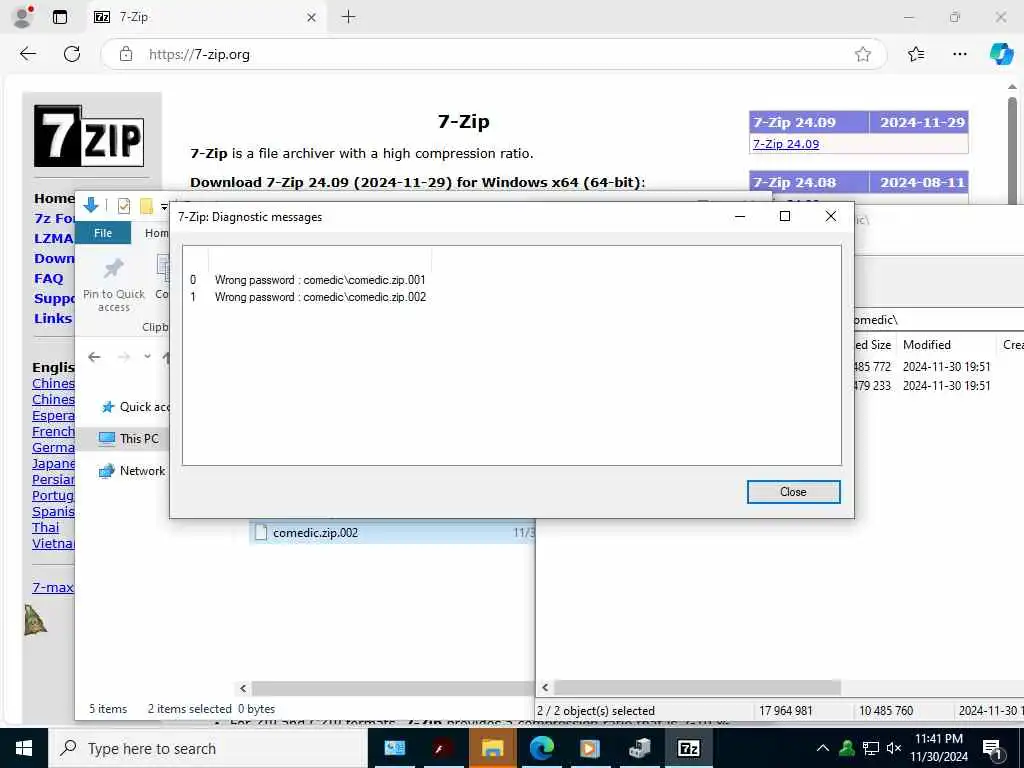Open Edge Settings and more menu
The image size is (1024, 768).
coord(959,54)
